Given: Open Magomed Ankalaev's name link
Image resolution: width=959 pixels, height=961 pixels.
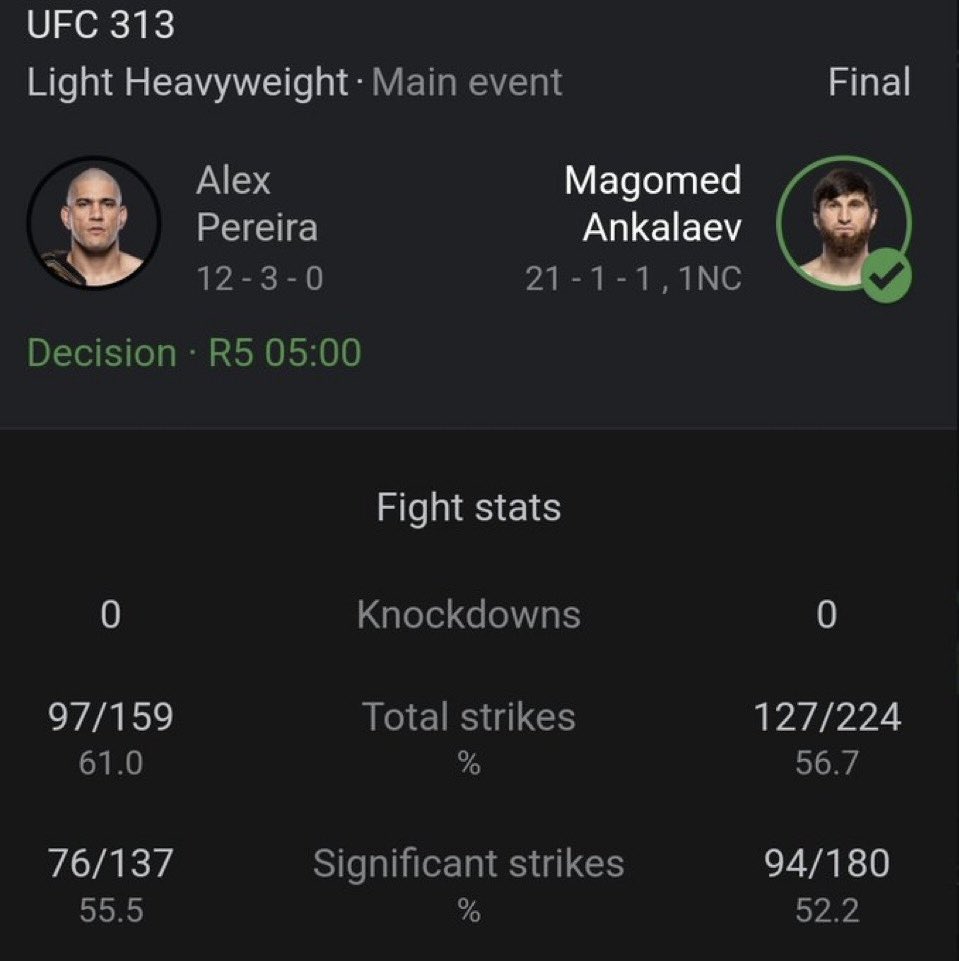Looking at the screenshot, I should pyautogui.click(x=652, y=204).
